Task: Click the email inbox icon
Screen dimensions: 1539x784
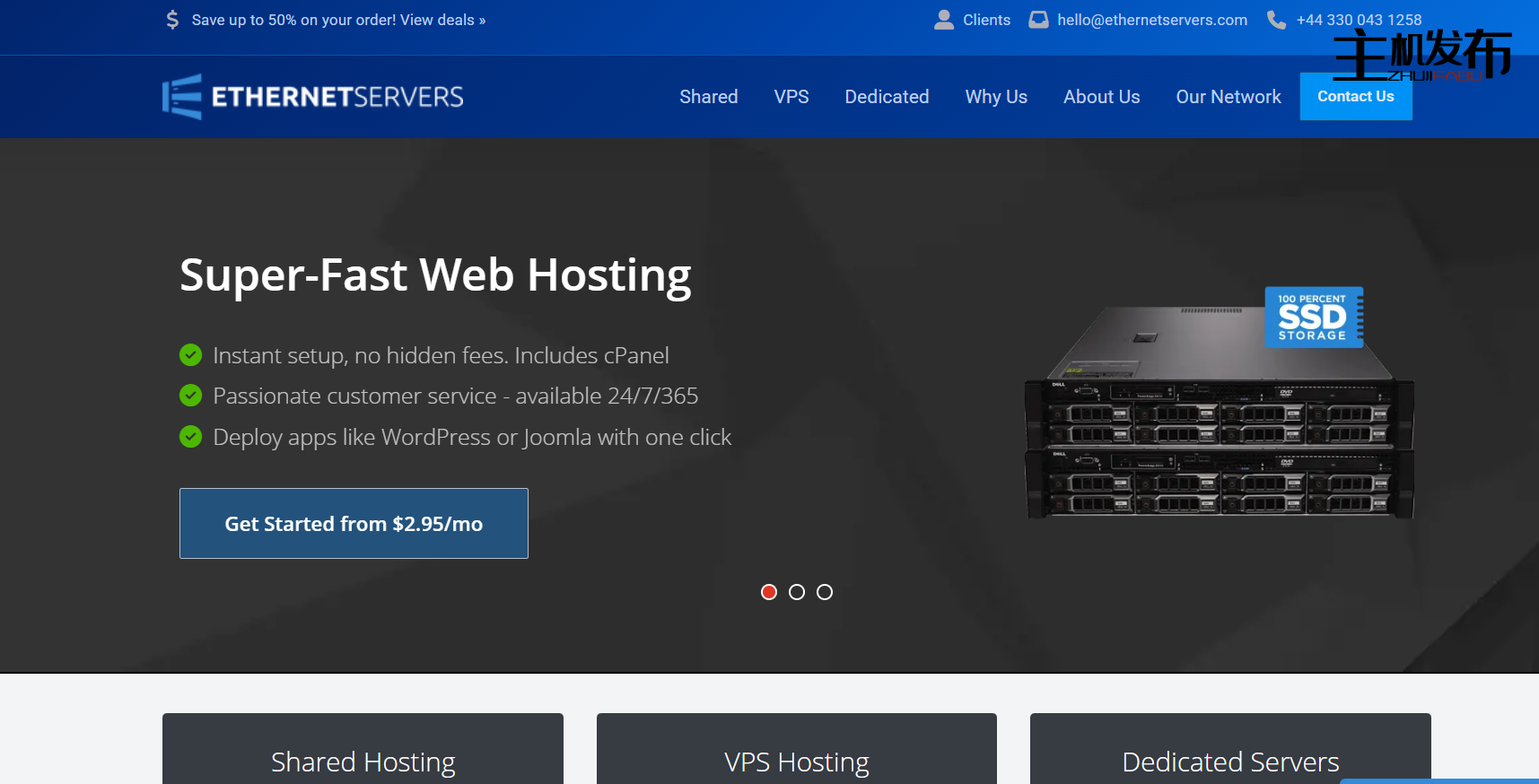Action: [x=1038, y=20]
